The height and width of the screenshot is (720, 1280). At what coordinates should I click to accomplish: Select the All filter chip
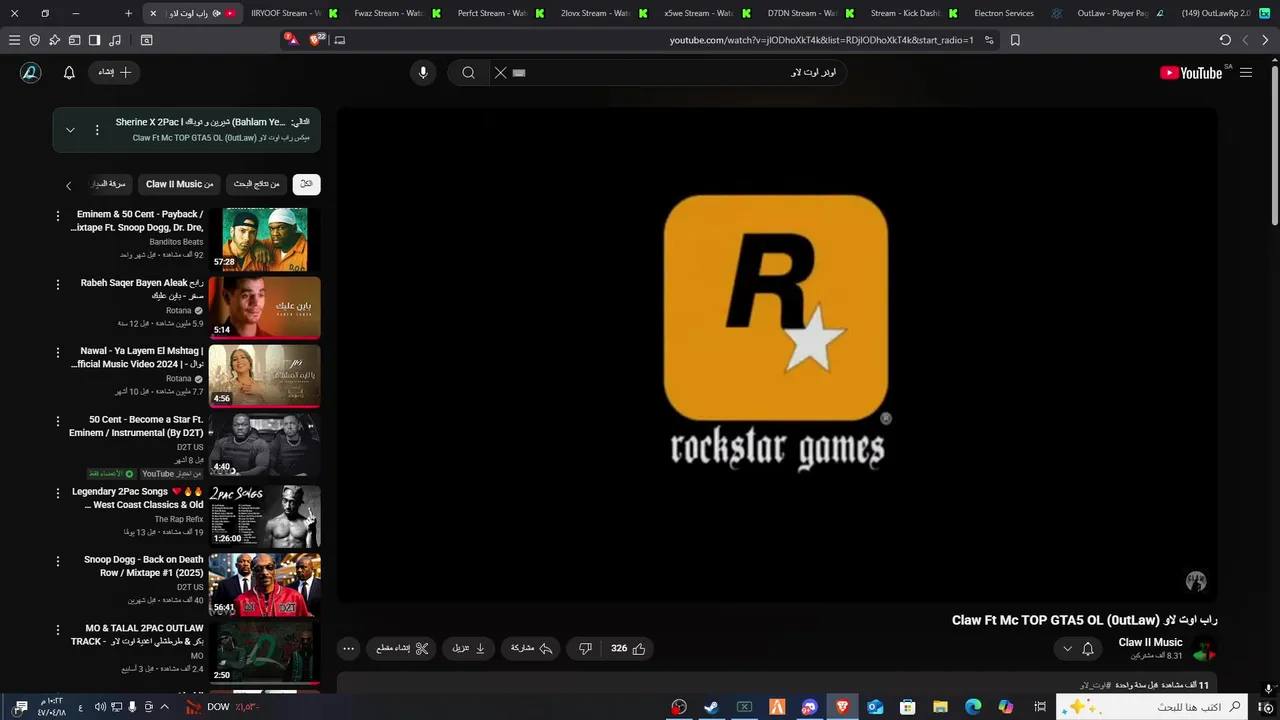coord(306,184)
